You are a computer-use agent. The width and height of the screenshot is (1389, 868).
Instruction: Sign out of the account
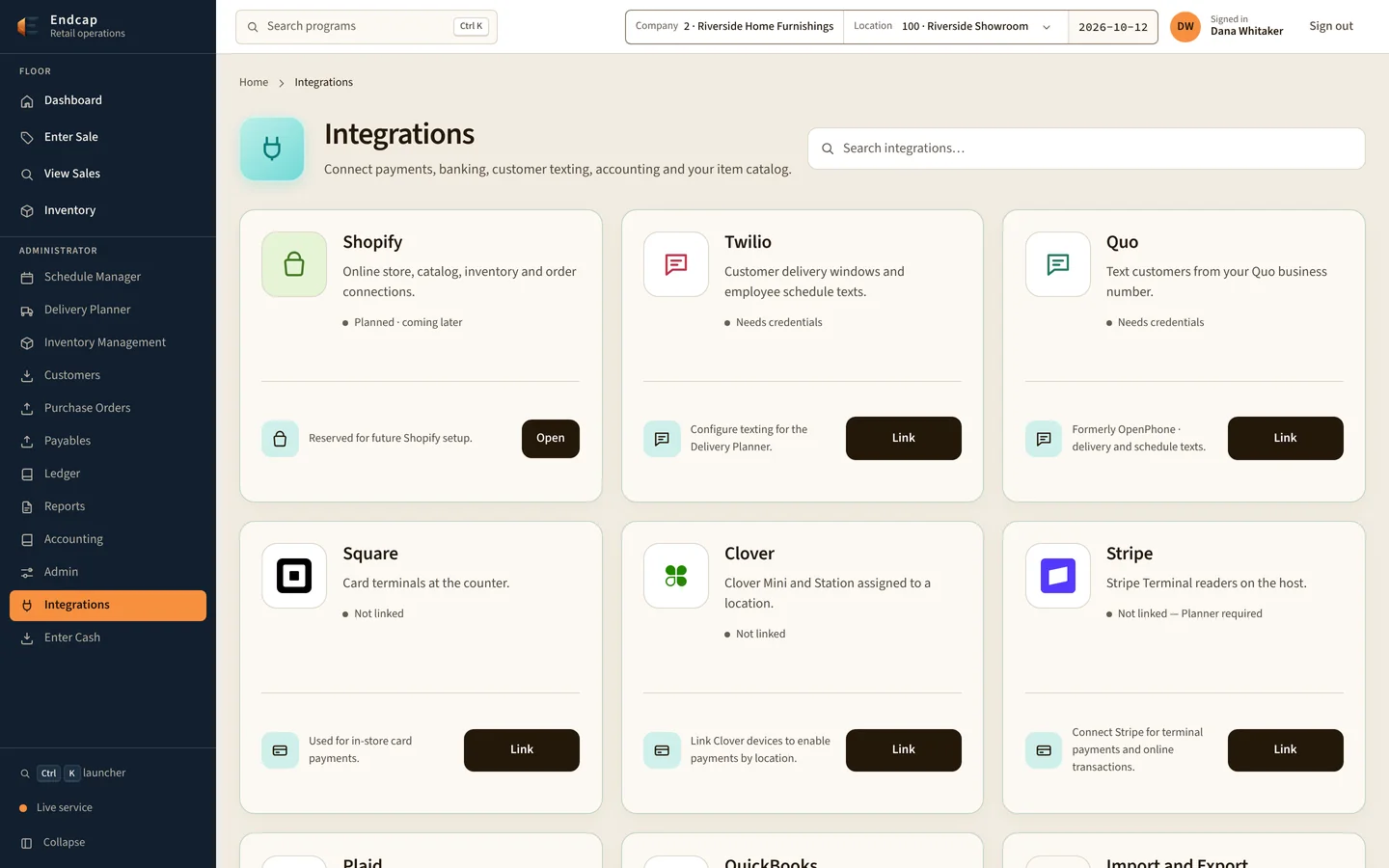pos(1331,27)
